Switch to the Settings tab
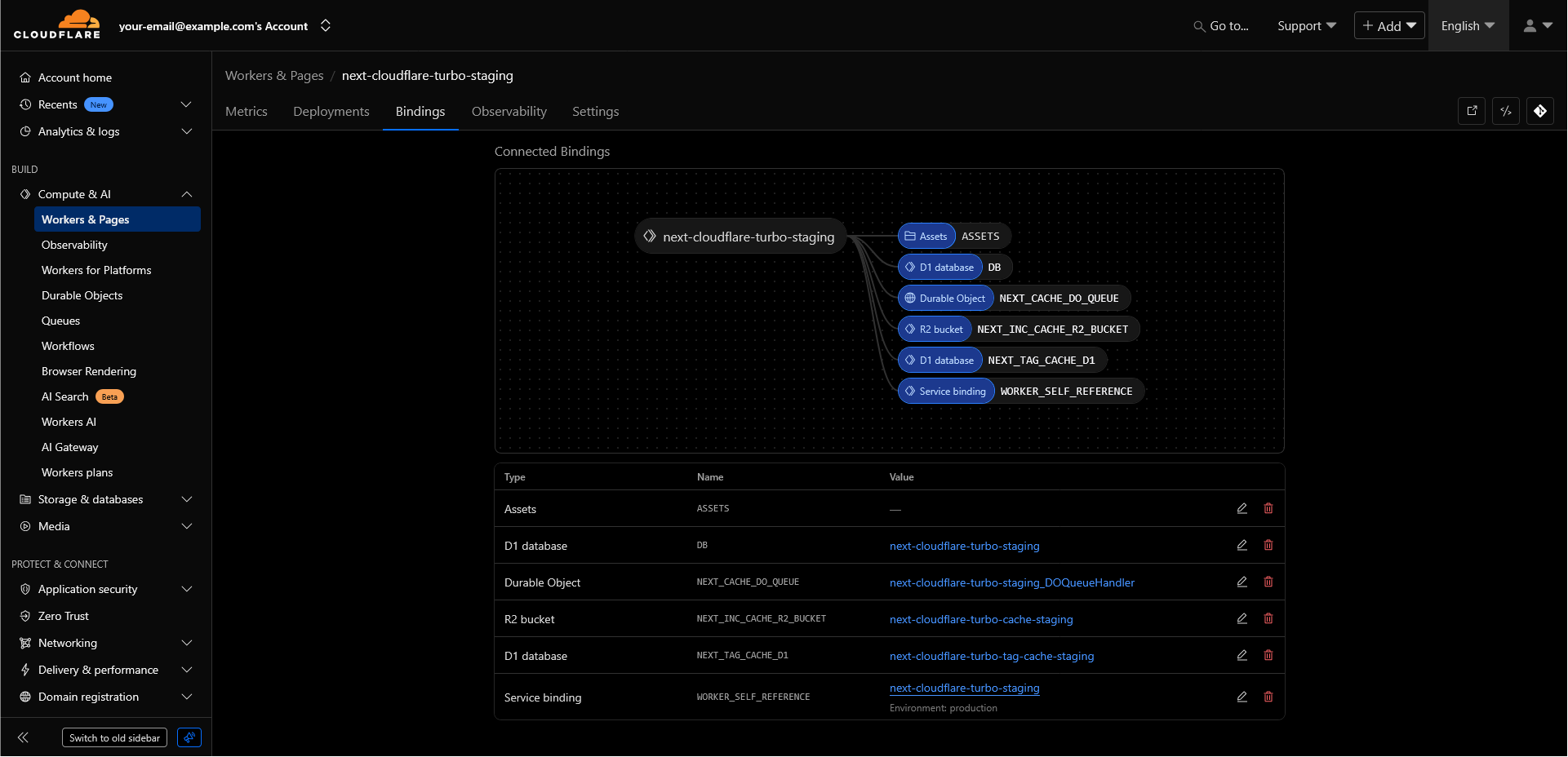The image size is (1568, 757). pos(596,112)
